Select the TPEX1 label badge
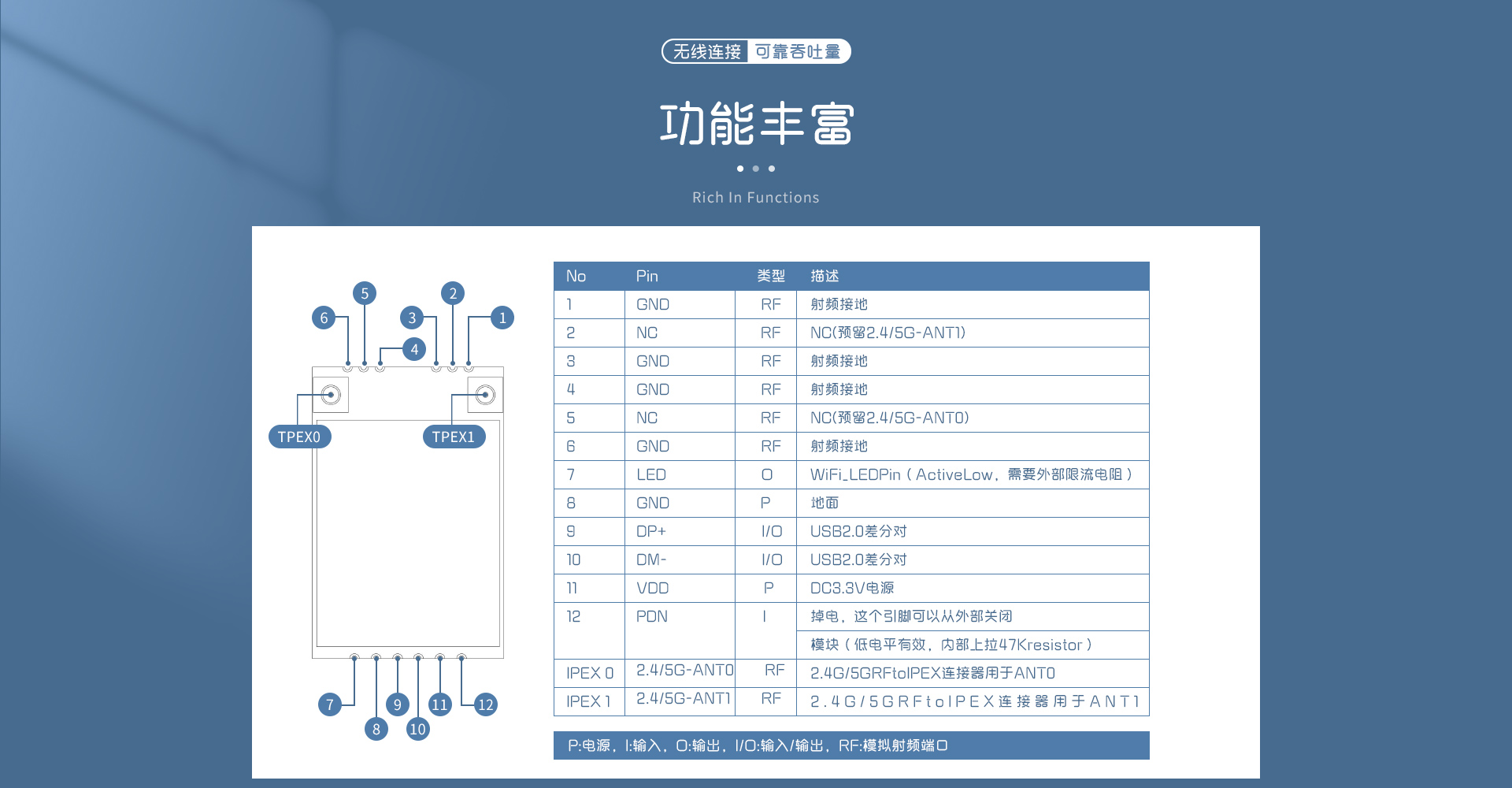Viewport: 1512px width, 788px height. [x=454, y=437]
